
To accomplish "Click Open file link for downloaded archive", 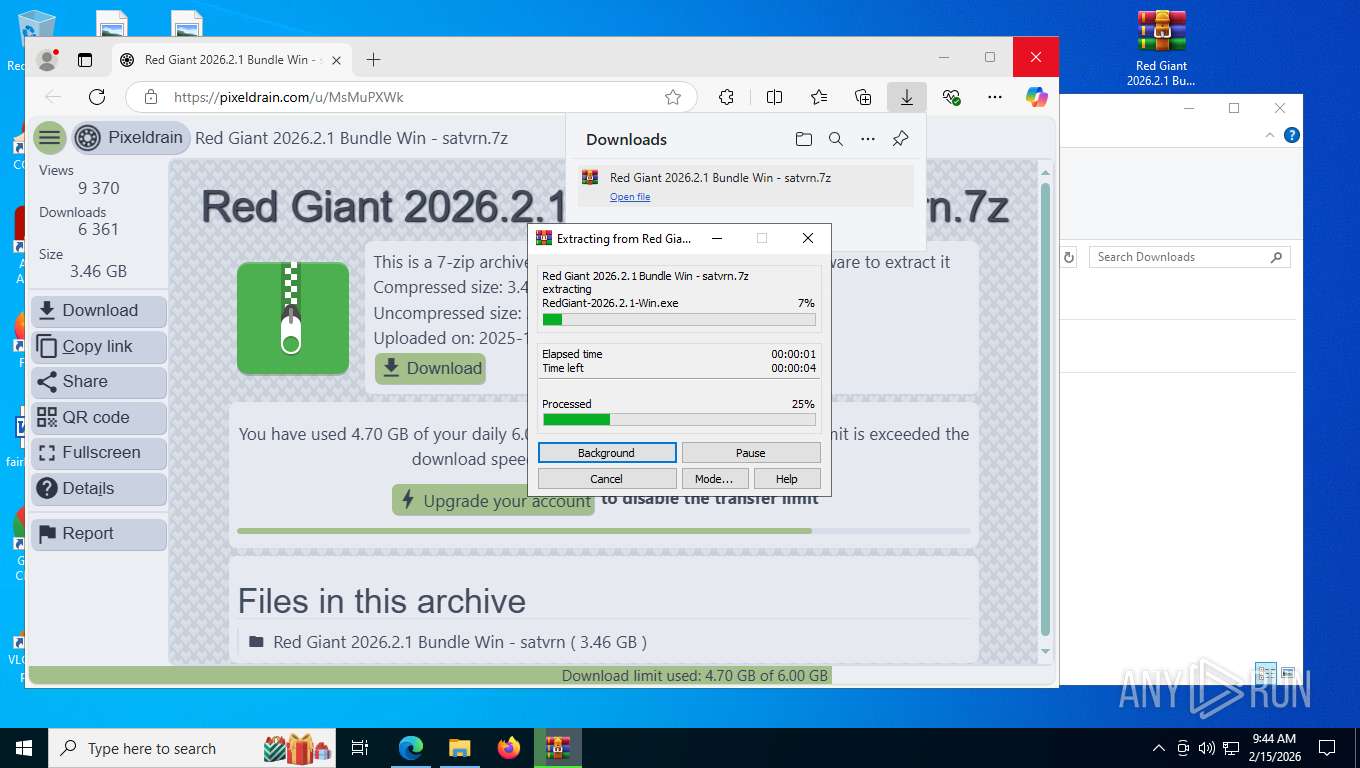I will coord(630,197).
